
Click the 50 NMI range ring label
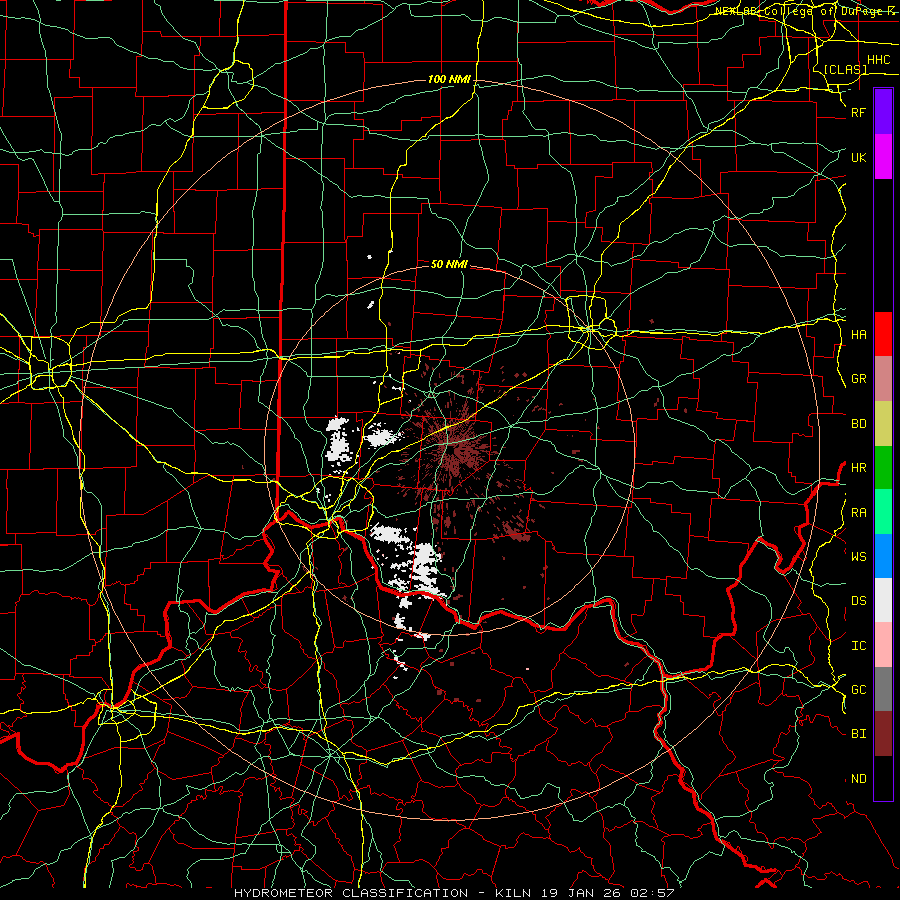(x=449, y=264)
